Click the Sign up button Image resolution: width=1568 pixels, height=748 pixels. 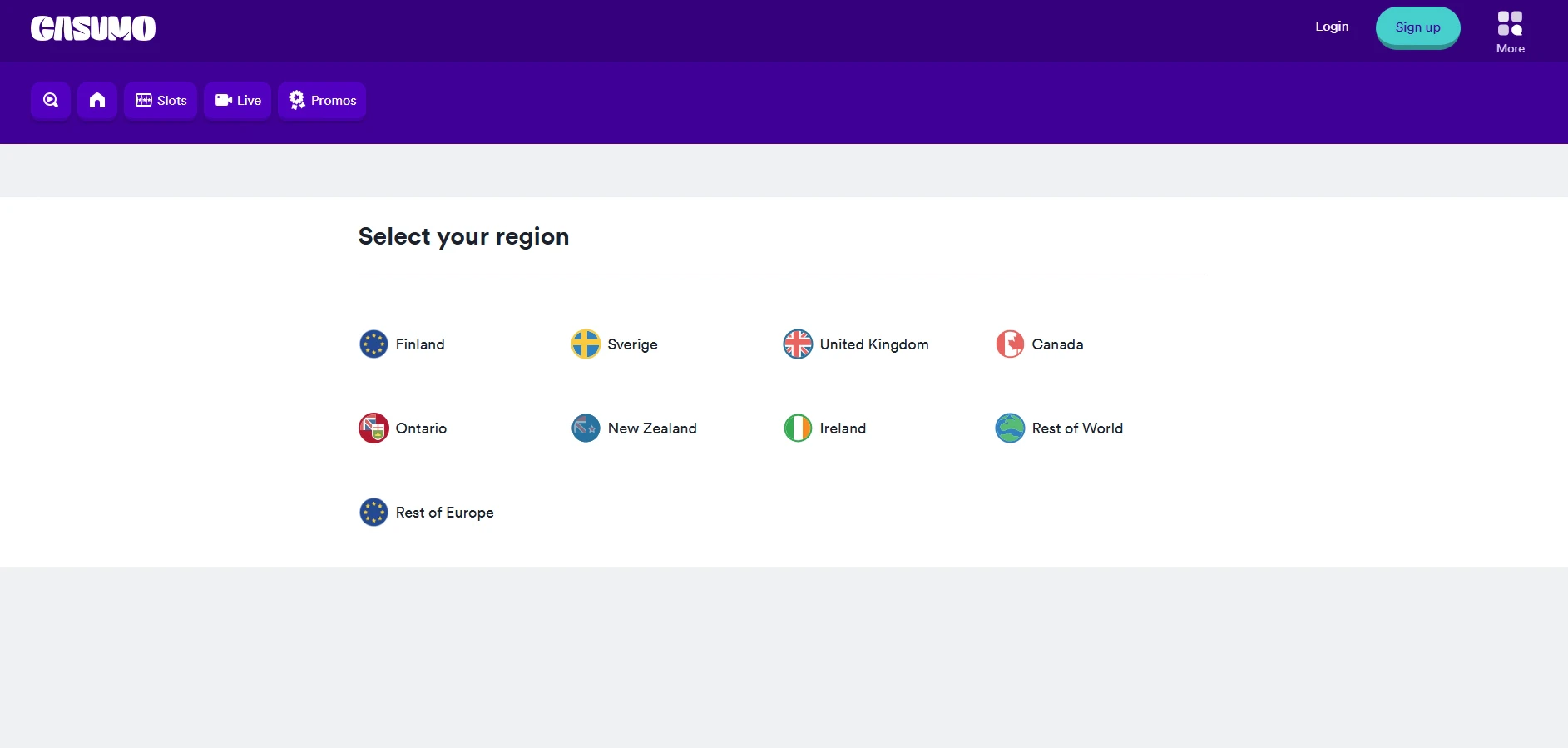(x=1418, y=27)
